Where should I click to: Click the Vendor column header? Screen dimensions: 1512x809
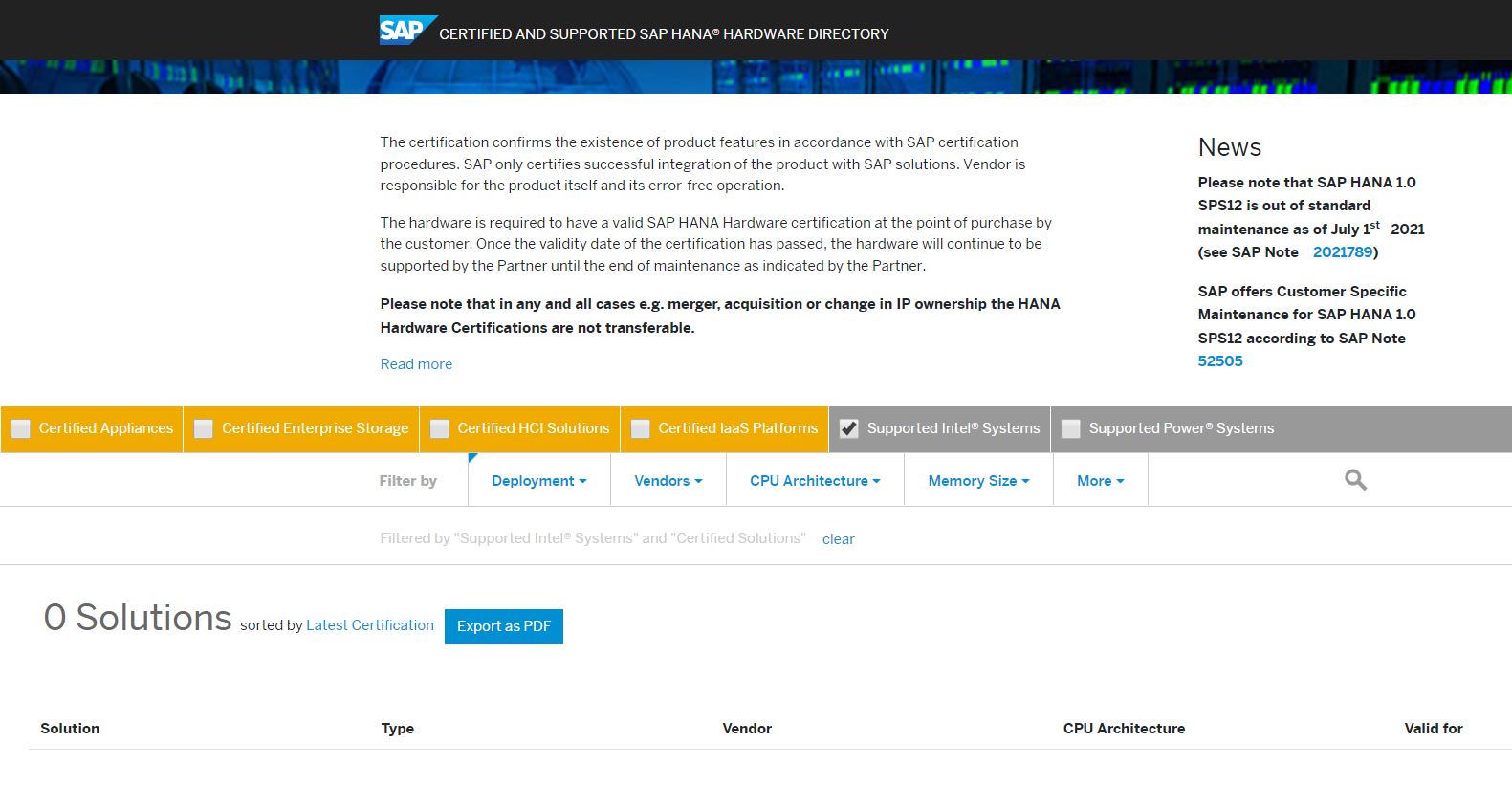(747, 729)
